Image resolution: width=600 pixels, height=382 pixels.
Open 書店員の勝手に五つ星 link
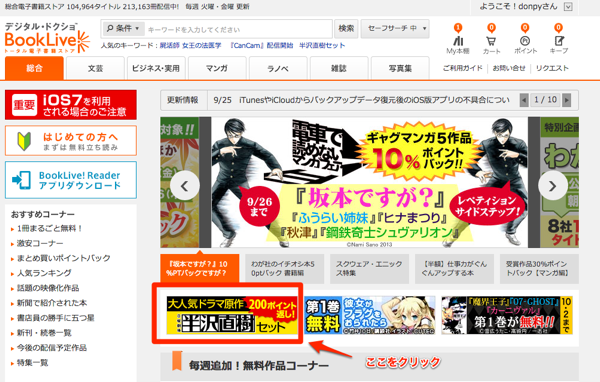tap(55, 318)
